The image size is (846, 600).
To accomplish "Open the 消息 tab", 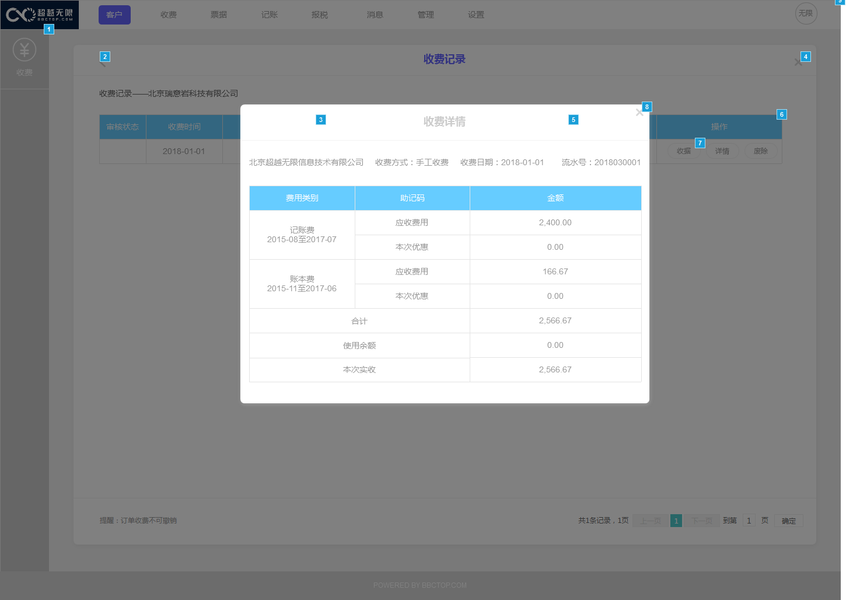I will [375, 15].
